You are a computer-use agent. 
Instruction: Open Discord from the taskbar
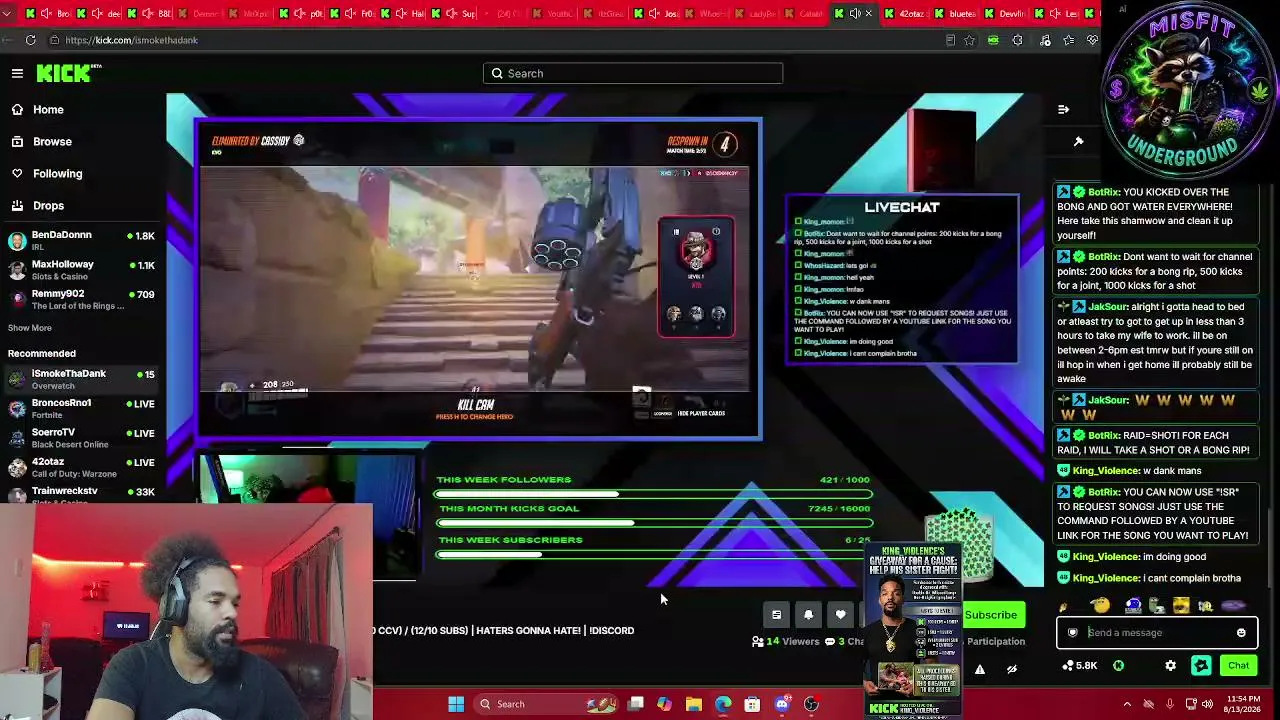pyautogui.click(x=782, y=704)
